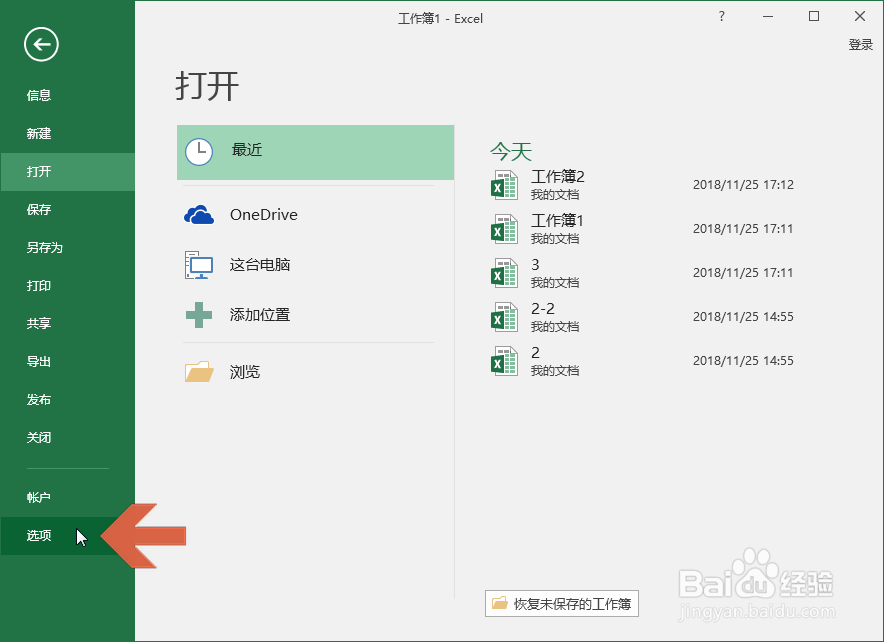This screenshot has height=642, width=884.
Task: Click the Excel file icon for 工作簿2
Action: coord(504,185)
